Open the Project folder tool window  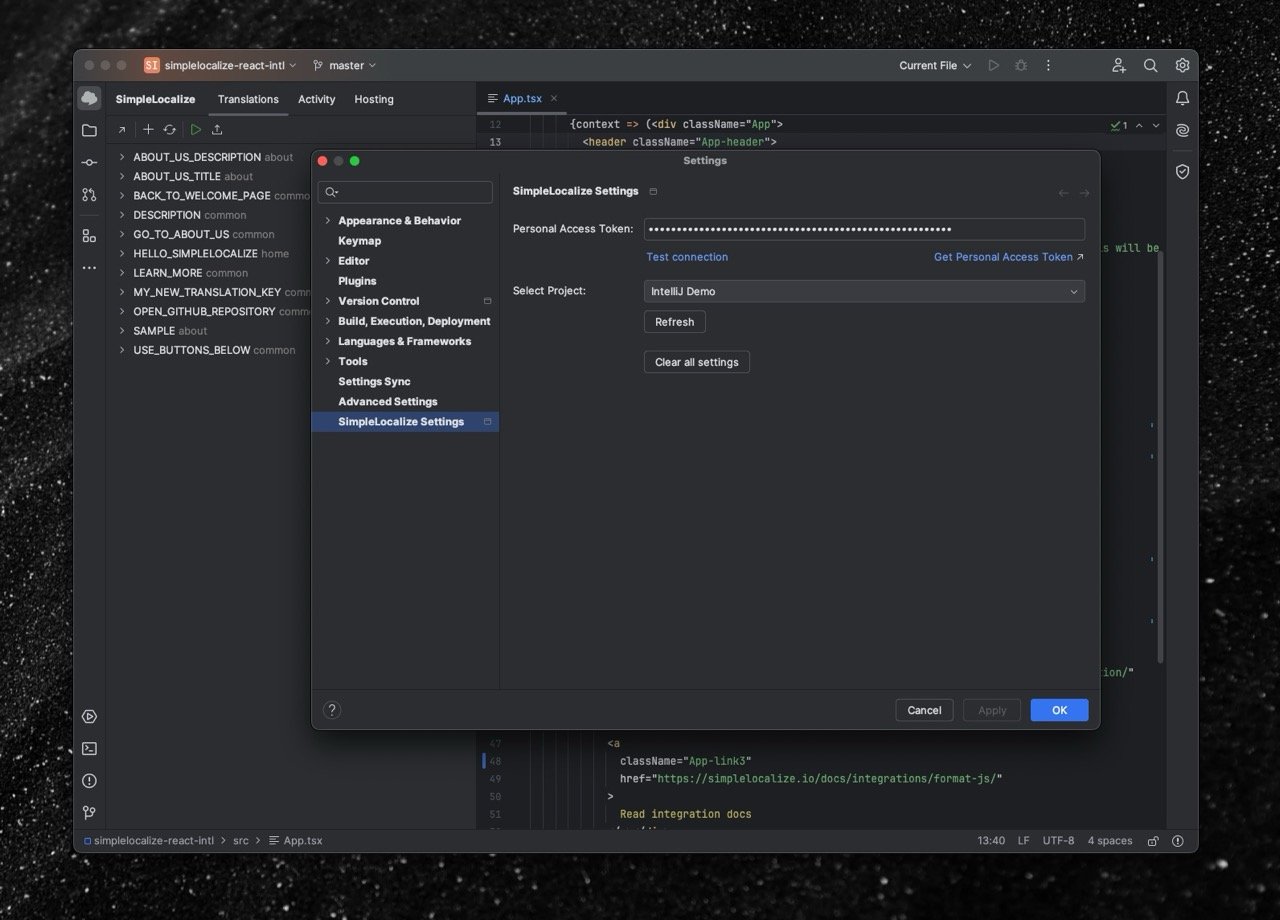click(90, 130)
